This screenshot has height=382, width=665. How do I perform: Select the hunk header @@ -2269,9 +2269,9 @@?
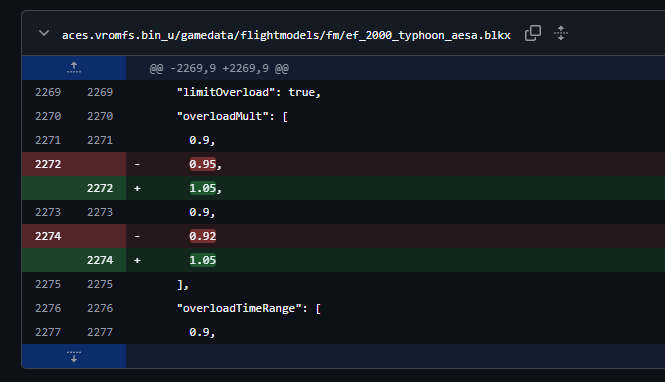tap(219, 68)
